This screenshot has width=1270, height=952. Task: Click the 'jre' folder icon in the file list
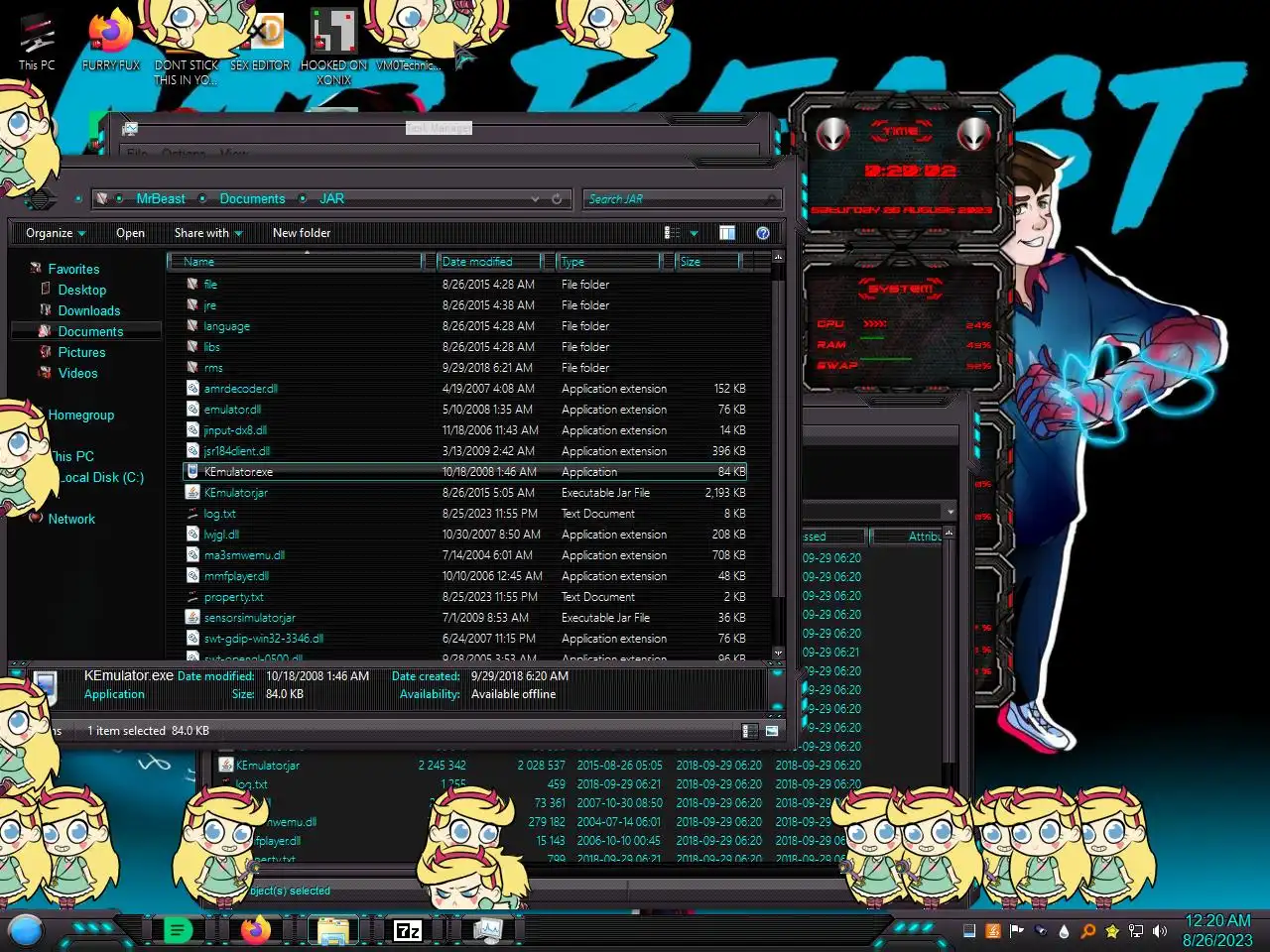(193, 305)
